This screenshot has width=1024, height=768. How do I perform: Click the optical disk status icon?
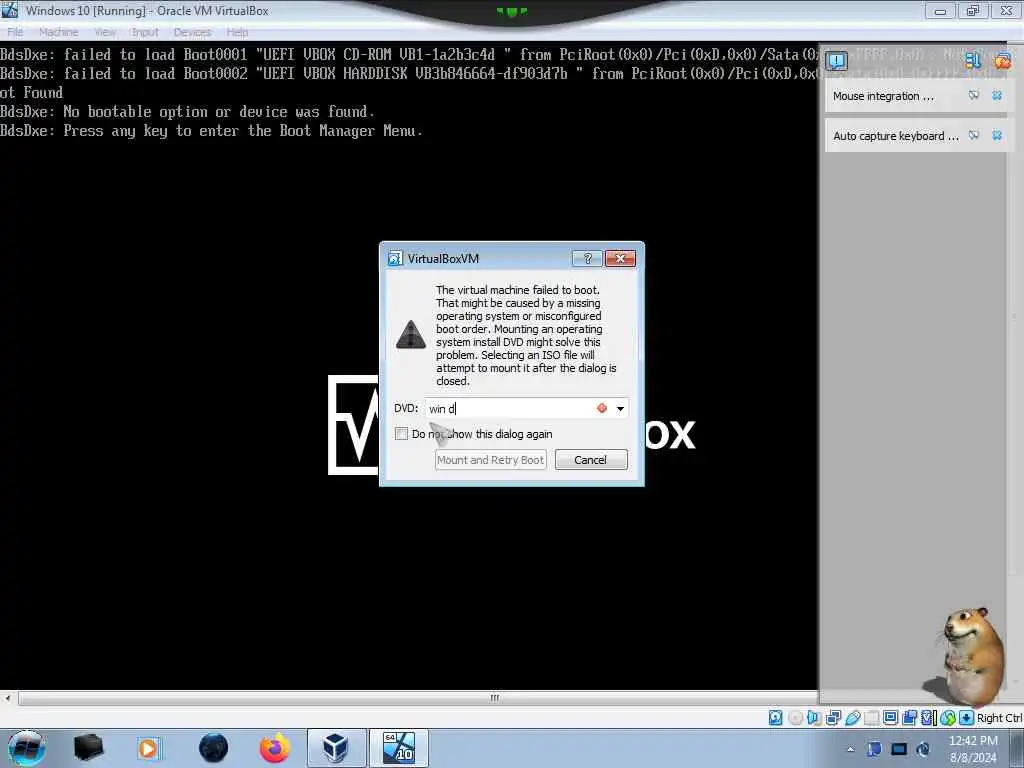795,718
